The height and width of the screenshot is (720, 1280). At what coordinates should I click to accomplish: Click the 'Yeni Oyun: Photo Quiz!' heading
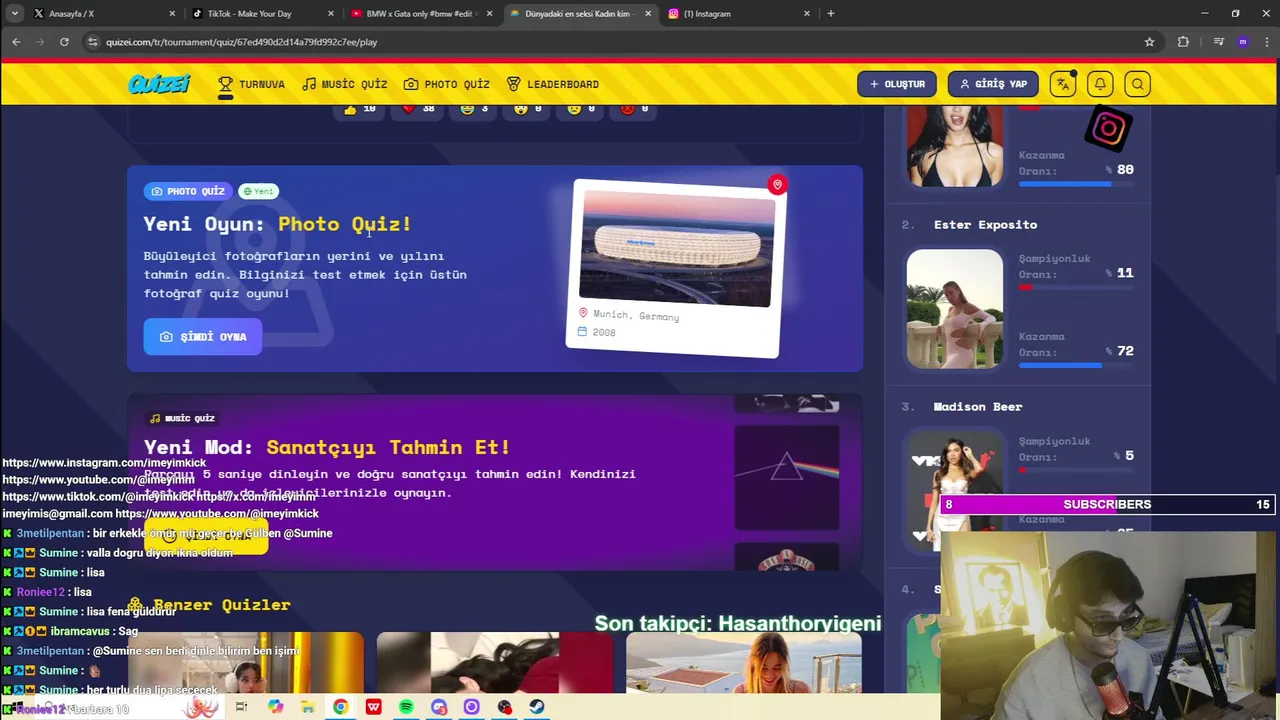pyautogui.click(x=277, y=224)
